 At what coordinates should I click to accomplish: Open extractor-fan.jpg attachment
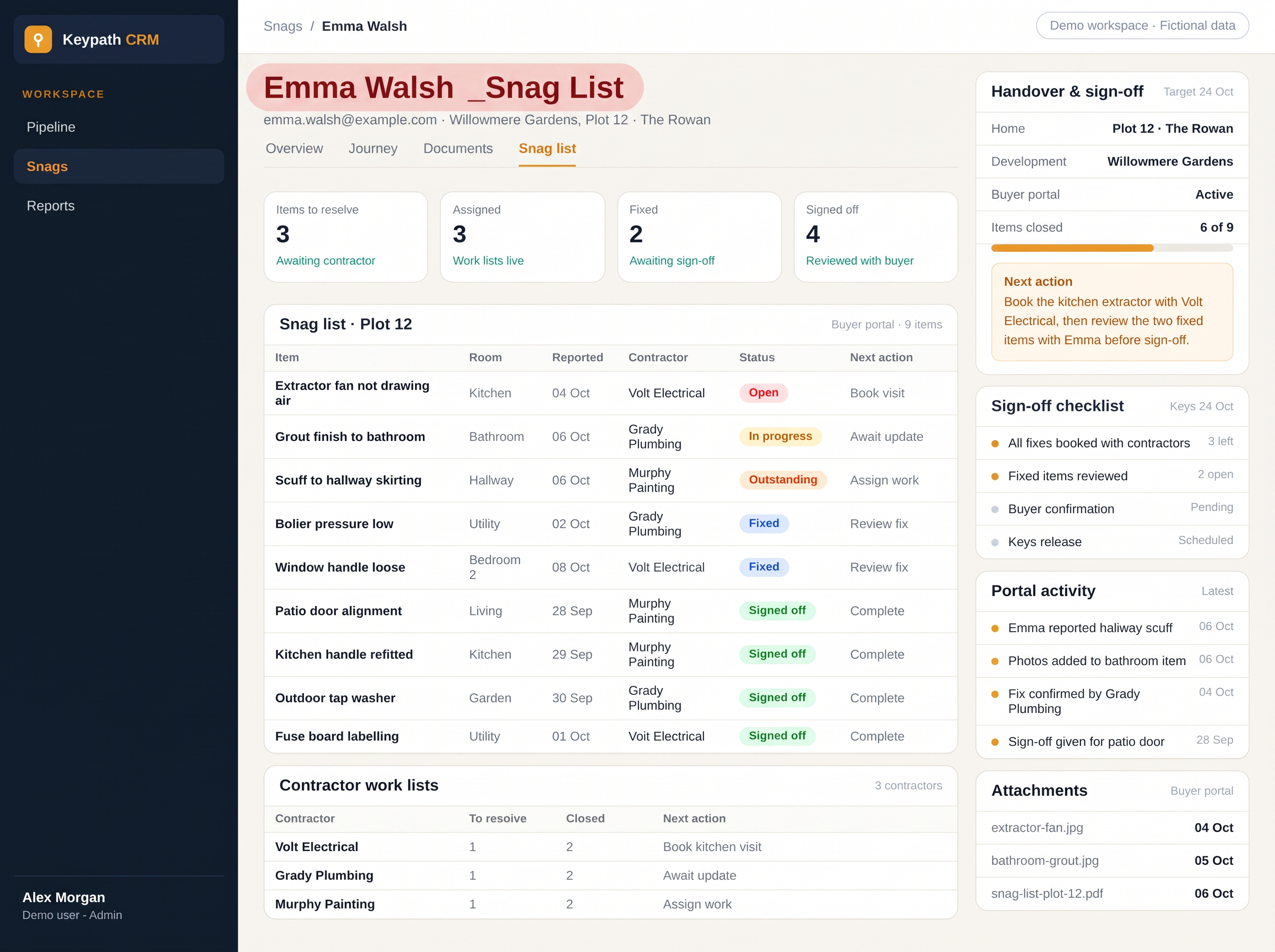click(x=1111, y=828)
